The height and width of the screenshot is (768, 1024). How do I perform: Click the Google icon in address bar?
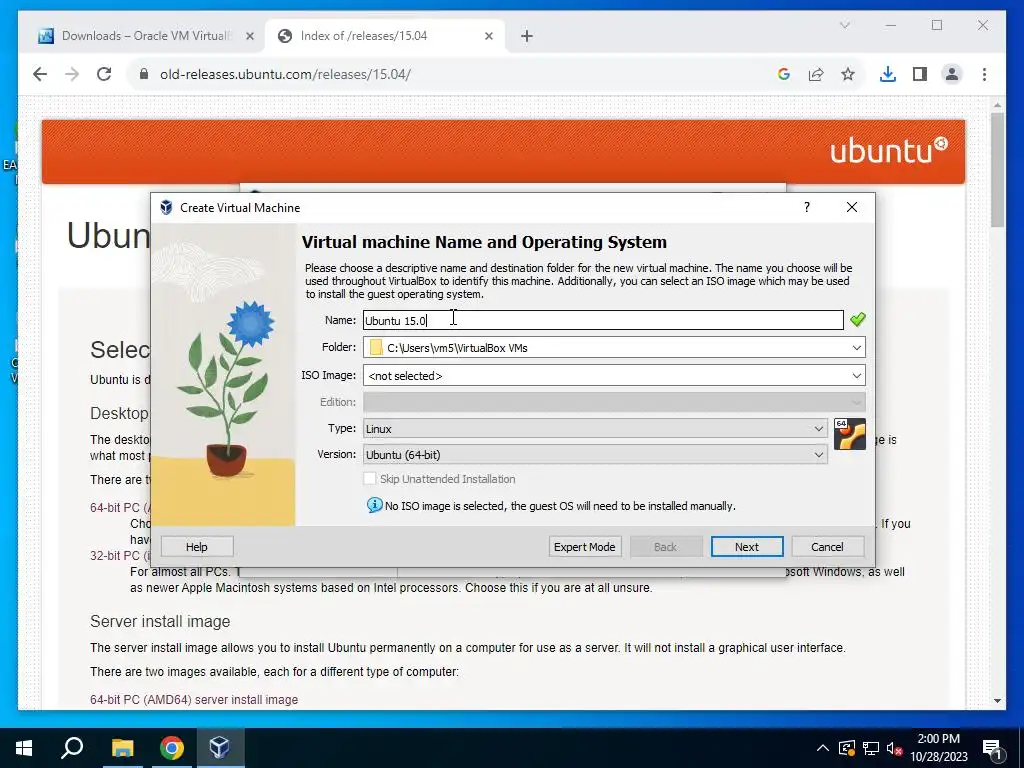(784, 74)
